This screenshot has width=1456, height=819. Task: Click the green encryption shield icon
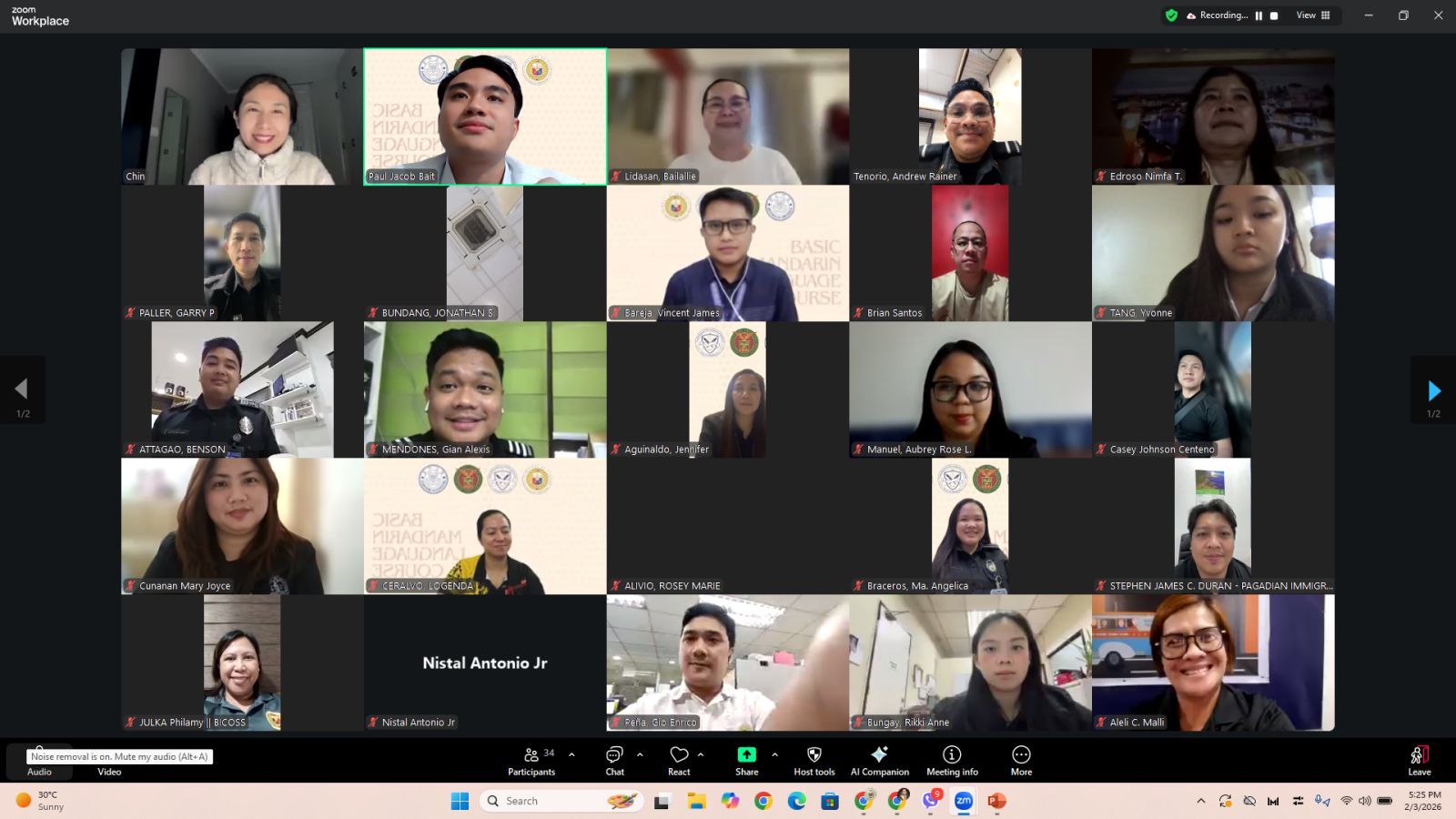[x=1171, y=15]
